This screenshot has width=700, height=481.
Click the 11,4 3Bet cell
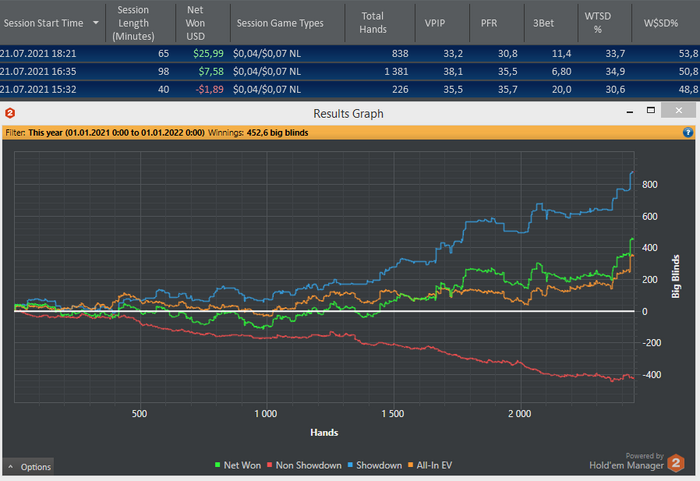coord(561,54)
